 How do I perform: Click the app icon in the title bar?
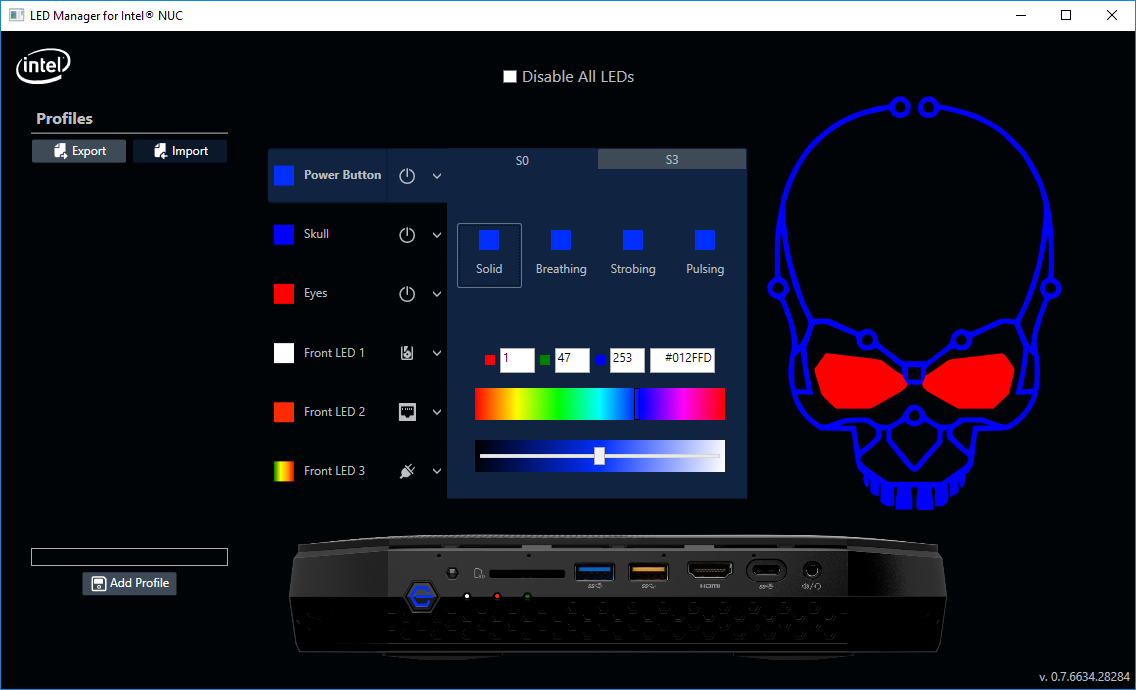pos(16,15)
